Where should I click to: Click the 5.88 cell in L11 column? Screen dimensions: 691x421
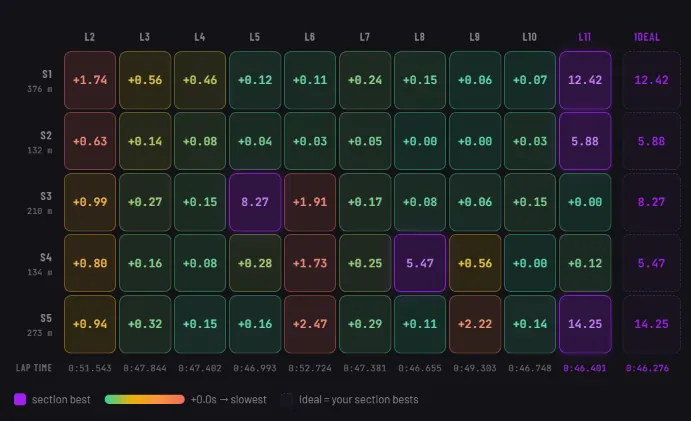[x=585, y=141]
